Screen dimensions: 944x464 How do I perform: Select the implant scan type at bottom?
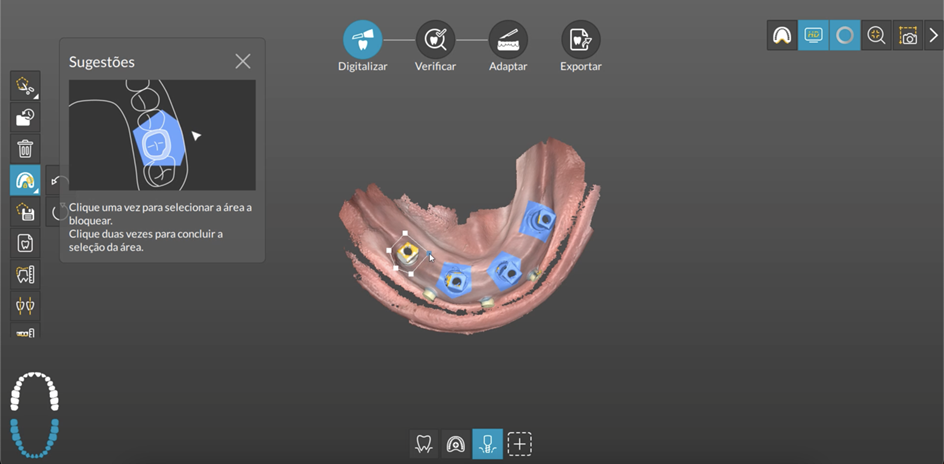487,444
